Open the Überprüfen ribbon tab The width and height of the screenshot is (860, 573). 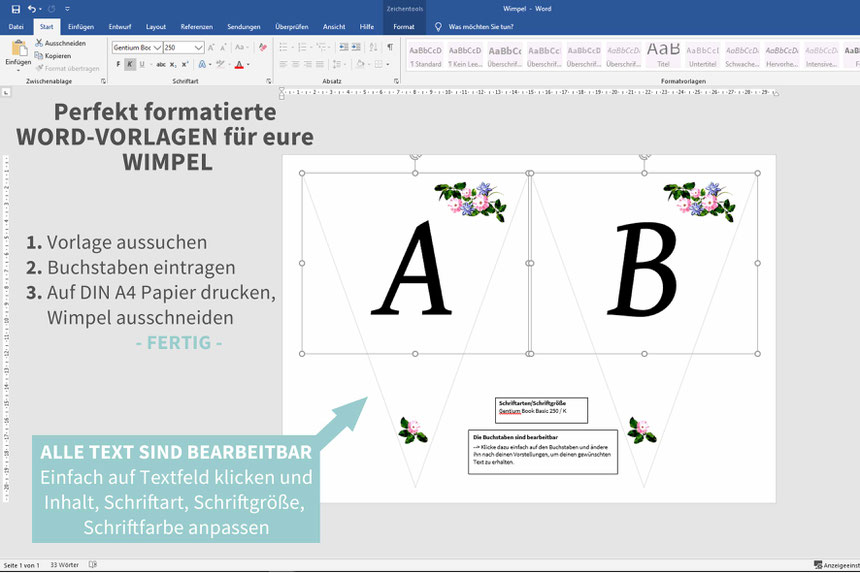click(x=292, y=26)
